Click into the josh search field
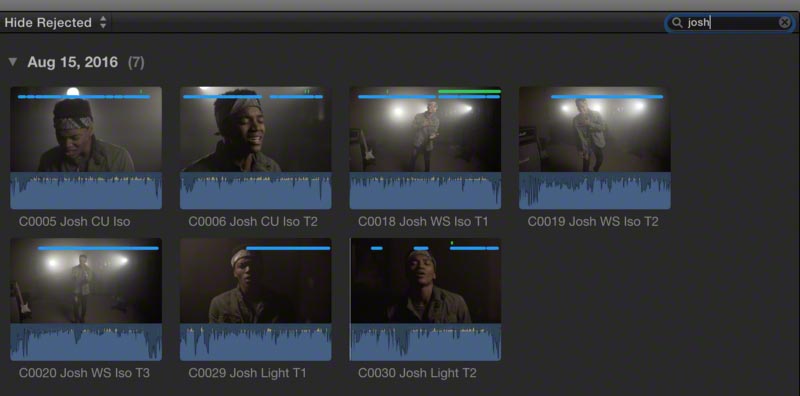 (x=730, y=22)
